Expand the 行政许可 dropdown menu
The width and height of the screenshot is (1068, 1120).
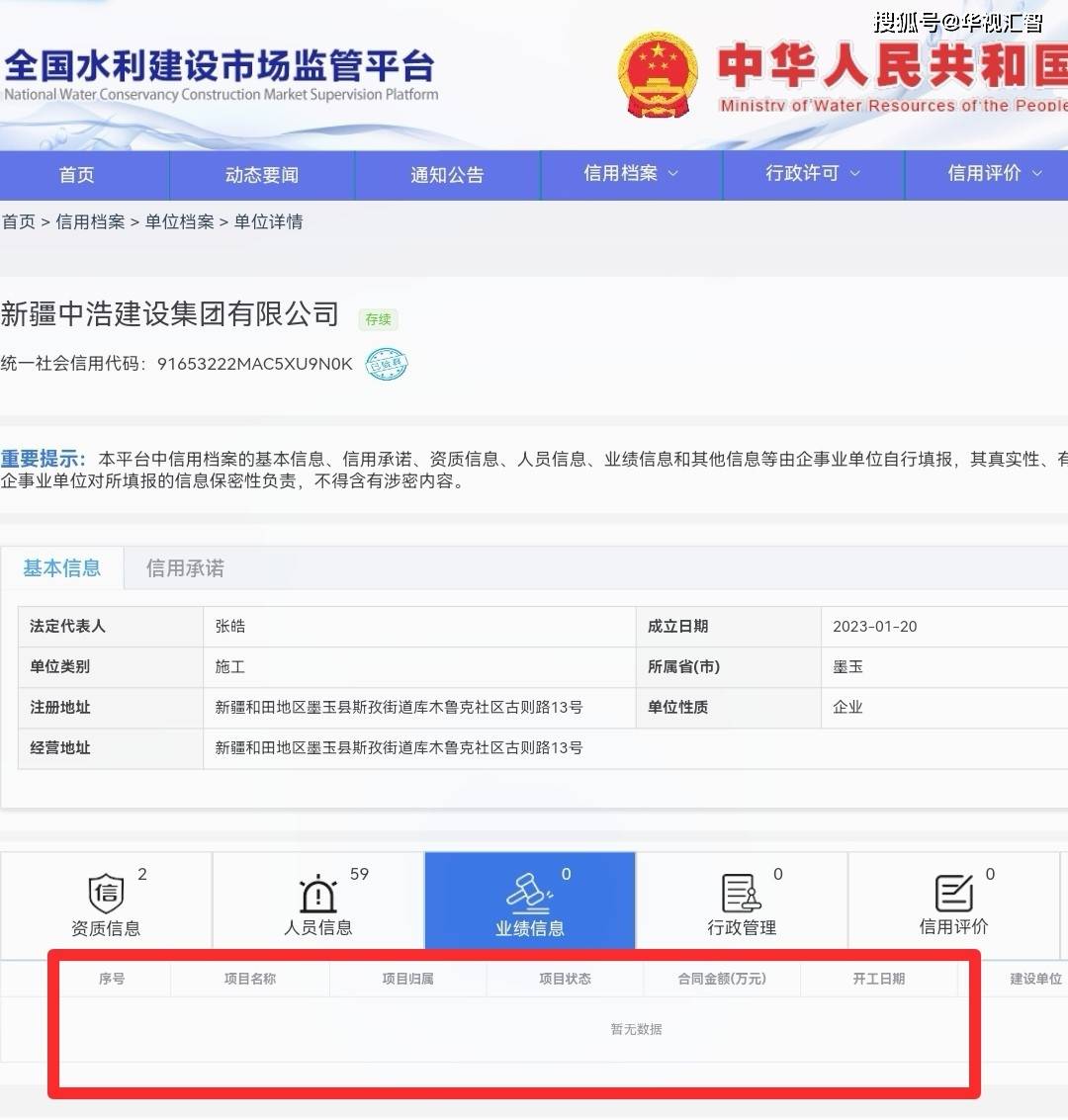tap(813, 174)
